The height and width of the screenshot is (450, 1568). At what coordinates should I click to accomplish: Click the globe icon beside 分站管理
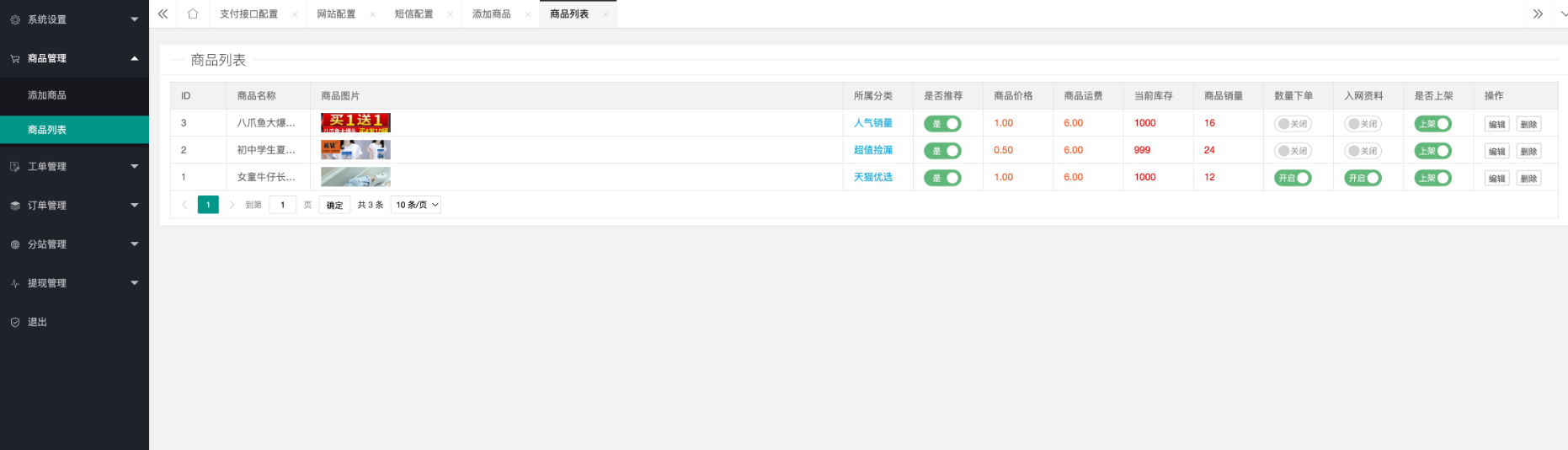coord(15,244)
